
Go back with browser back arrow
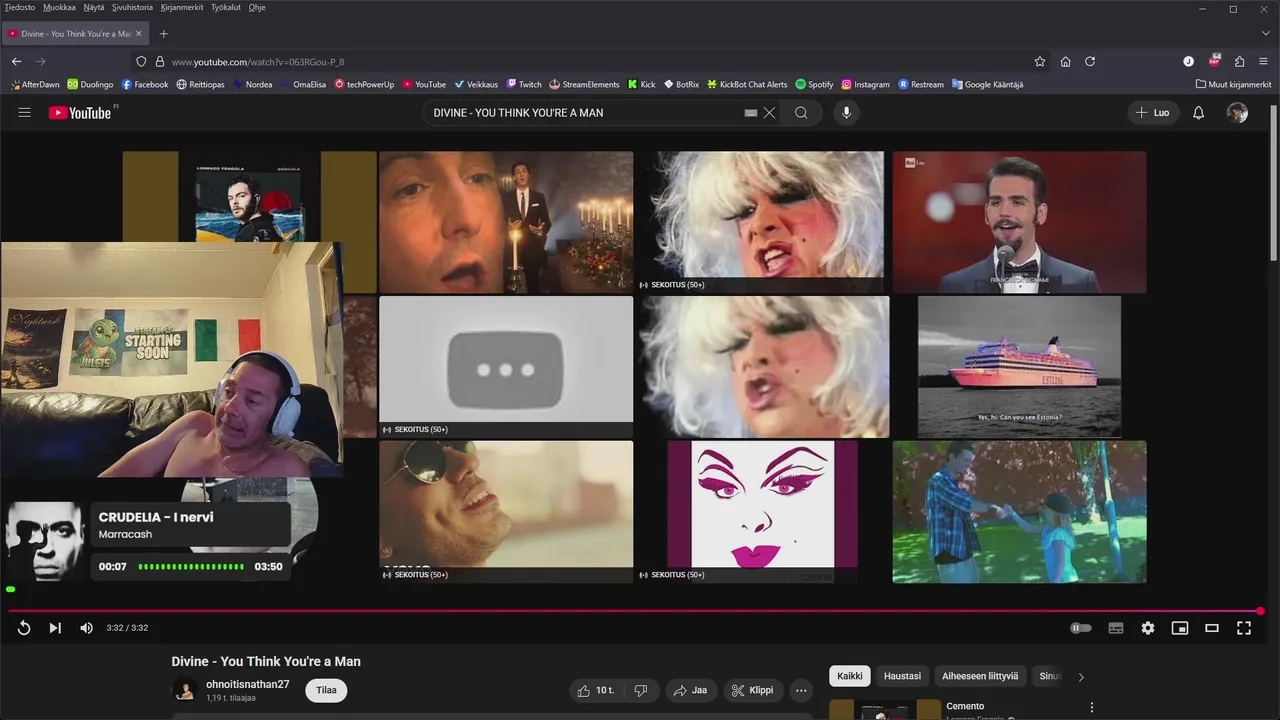[16, 61]
